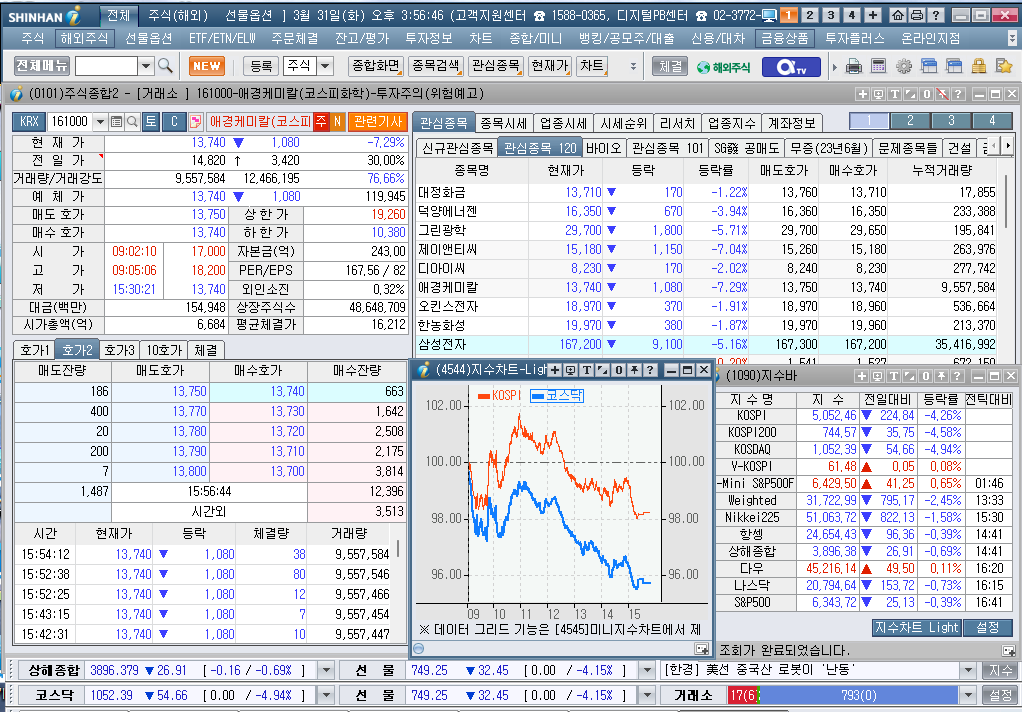Open the 상해종합 ticker dropdown
Screen dimensions: 1022x712
(x=326, y=670)
